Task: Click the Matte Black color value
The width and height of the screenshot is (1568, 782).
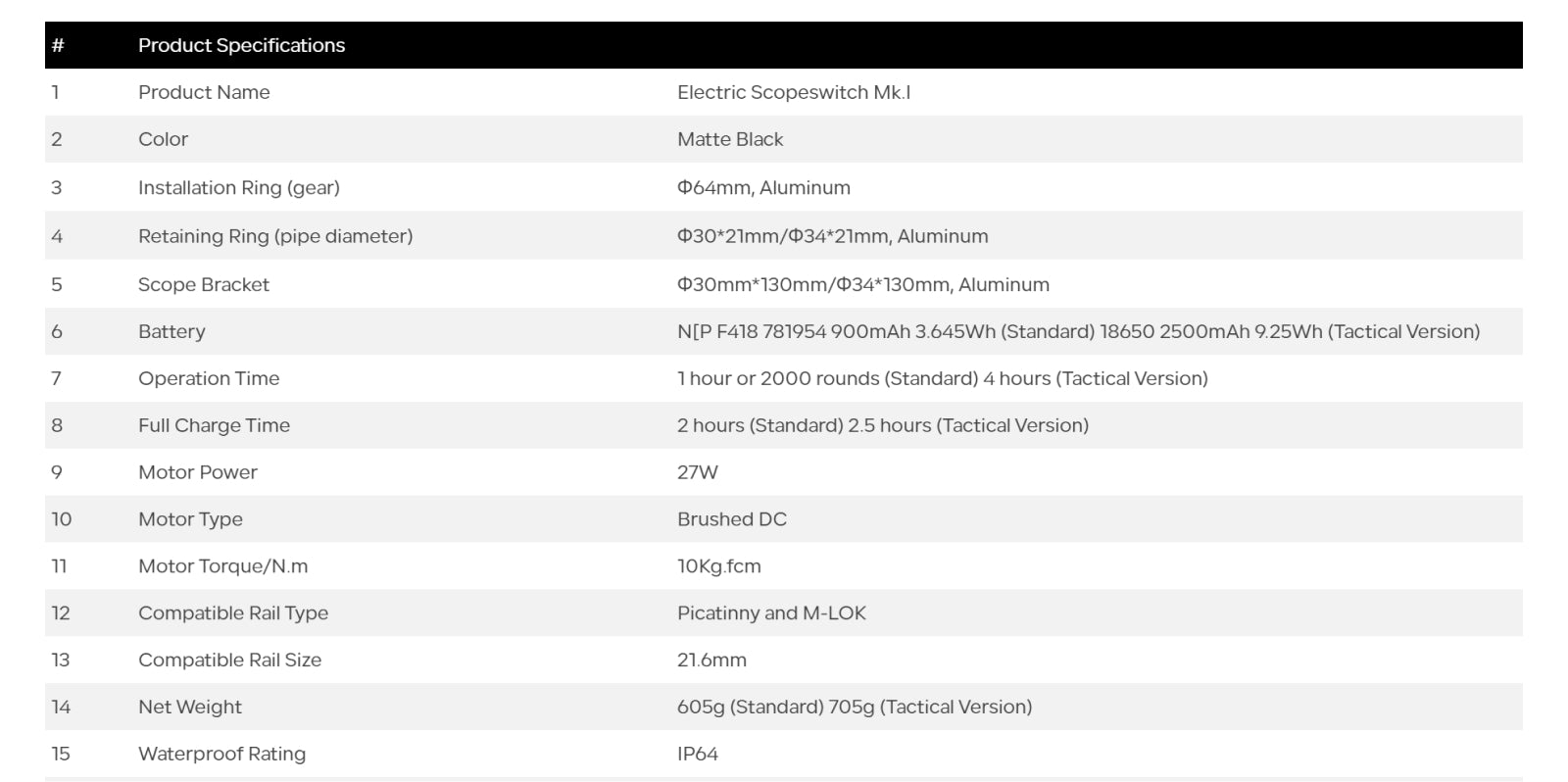Action: click(730, 139)
